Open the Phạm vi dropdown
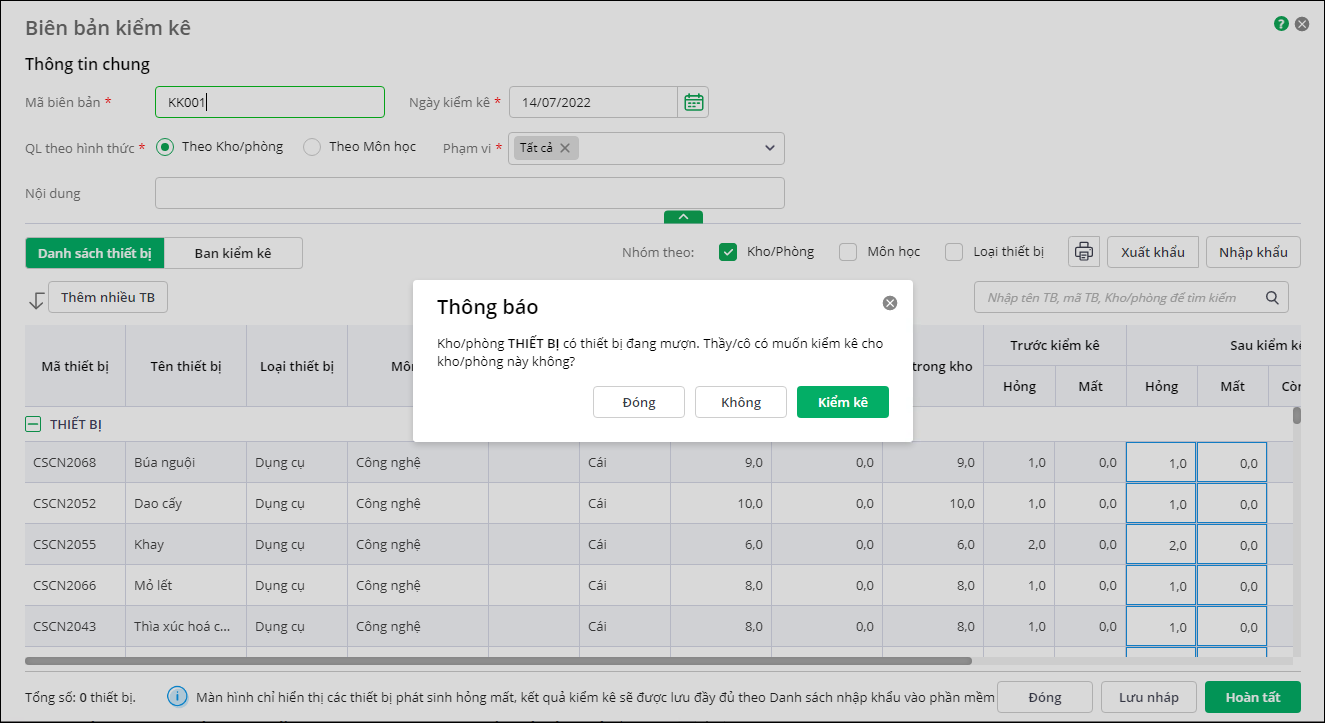 tap(770, 148)
